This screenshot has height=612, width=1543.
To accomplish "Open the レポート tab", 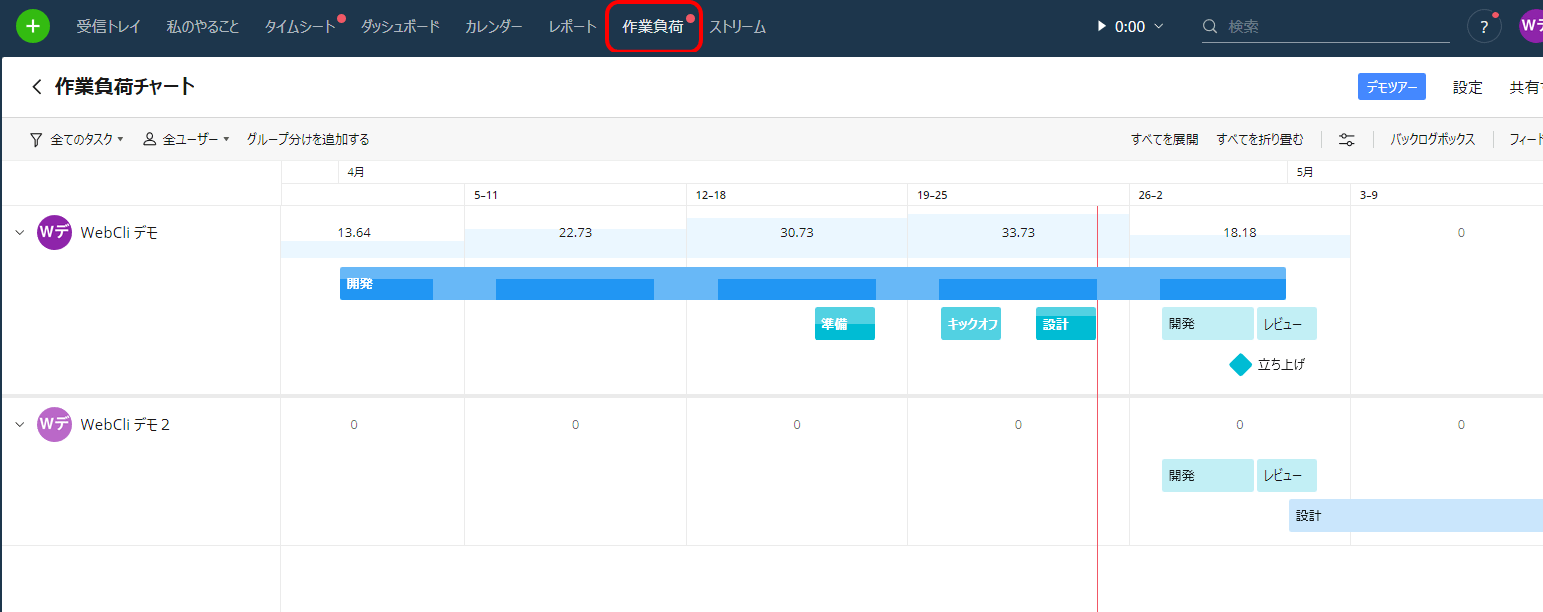I will (570, 27).
